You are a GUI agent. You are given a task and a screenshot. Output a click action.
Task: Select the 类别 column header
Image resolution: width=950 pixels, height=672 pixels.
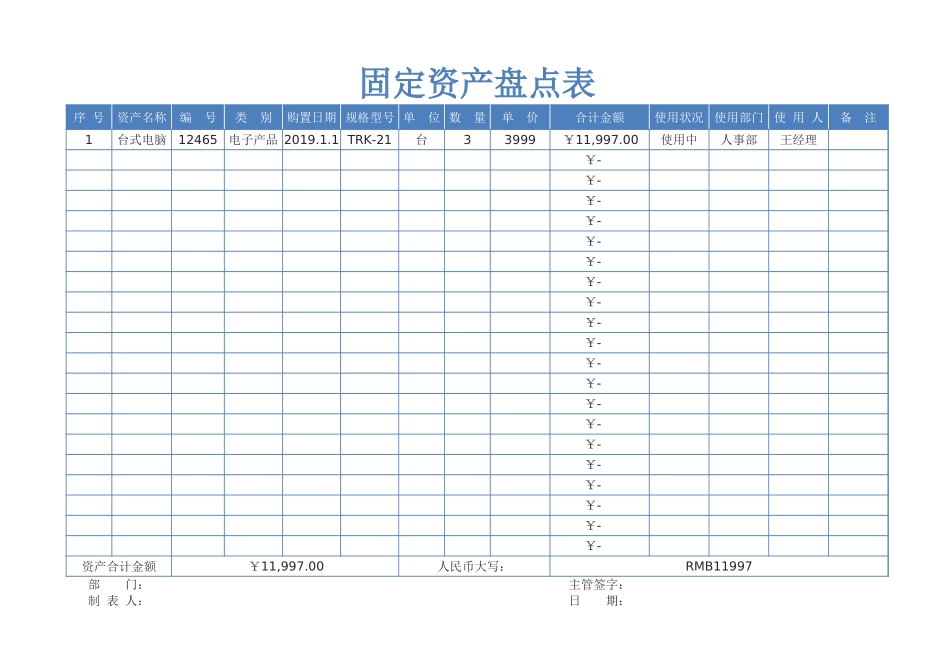[252, 116]
